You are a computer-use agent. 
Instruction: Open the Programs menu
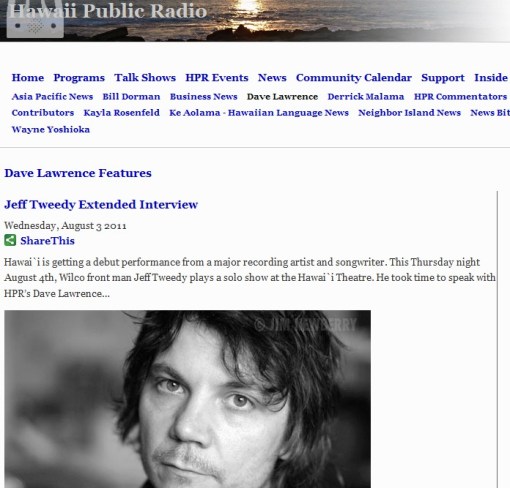coord(79,78)
